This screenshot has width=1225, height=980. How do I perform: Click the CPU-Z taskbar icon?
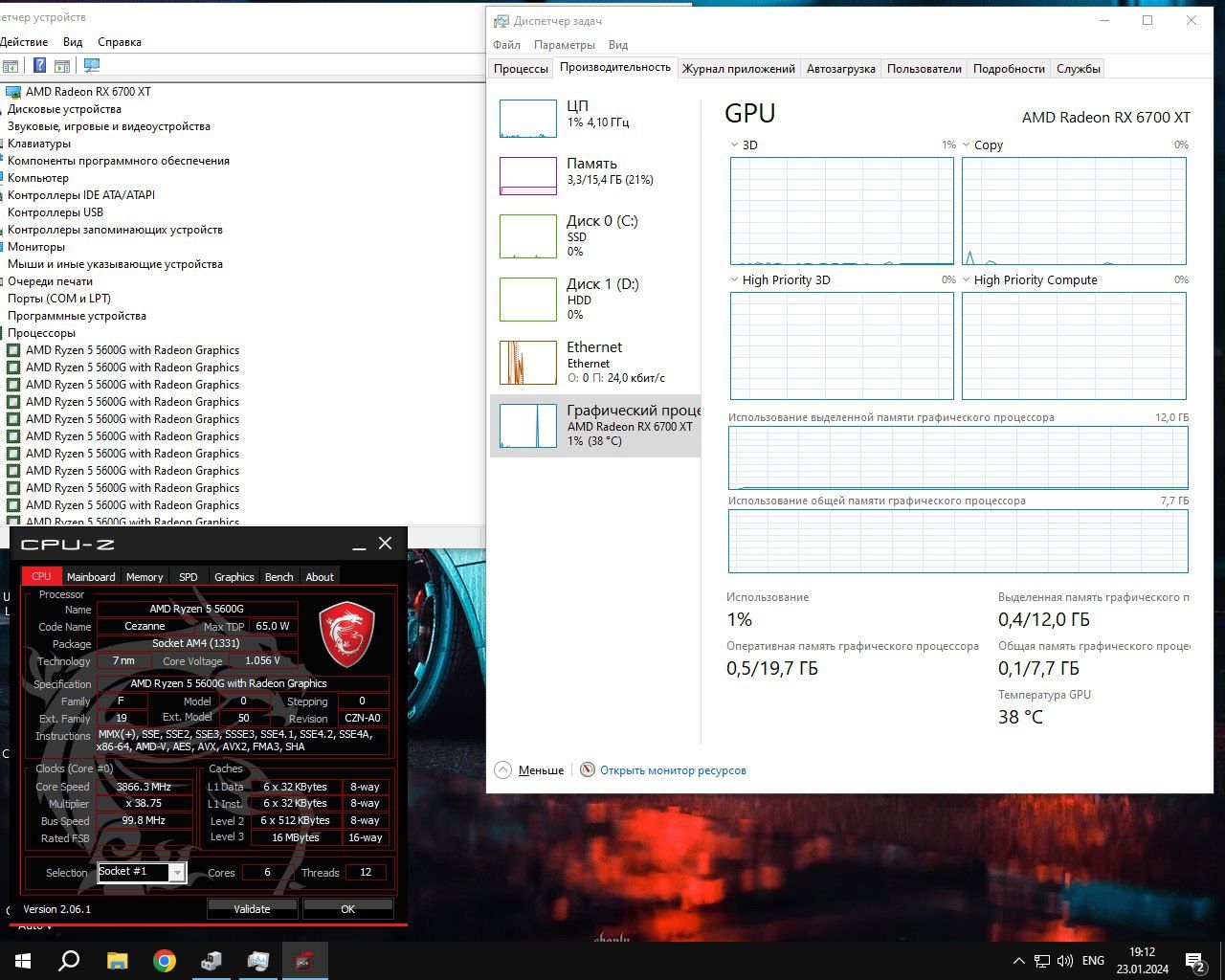point(304,961)
